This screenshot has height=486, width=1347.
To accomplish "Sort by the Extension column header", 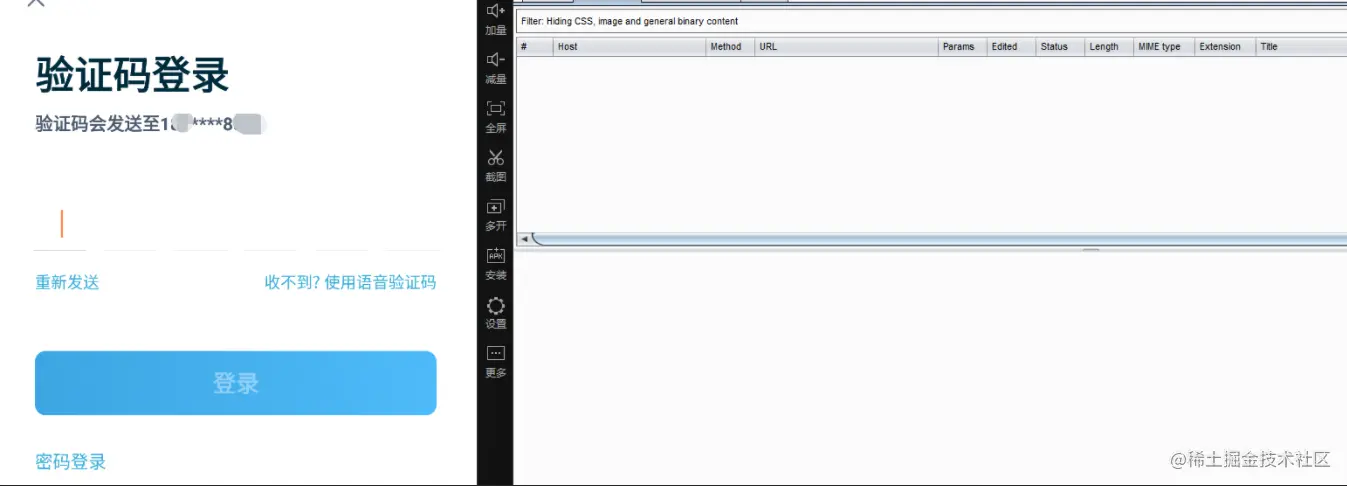I will coord(1225,47).
